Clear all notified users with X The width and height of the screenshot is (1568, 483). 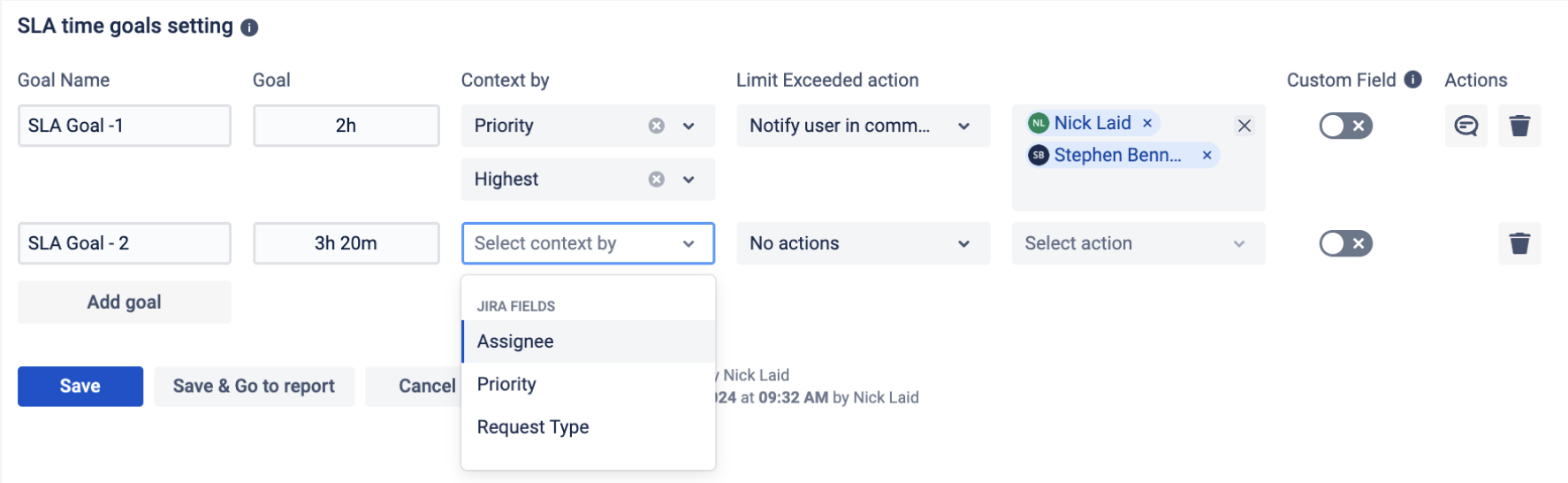[1244, 126]
